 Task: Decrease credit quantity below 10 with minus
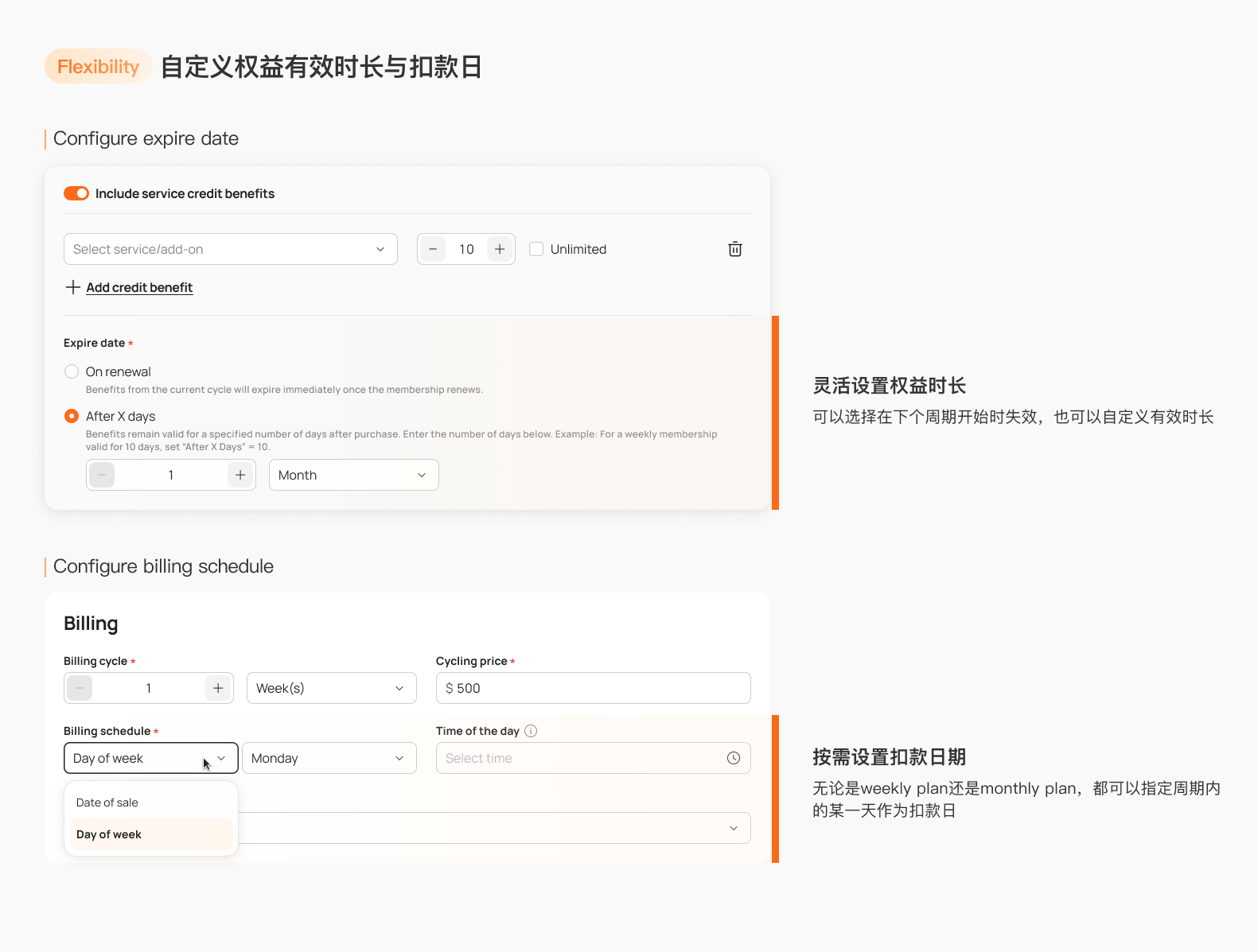(433, 249)
